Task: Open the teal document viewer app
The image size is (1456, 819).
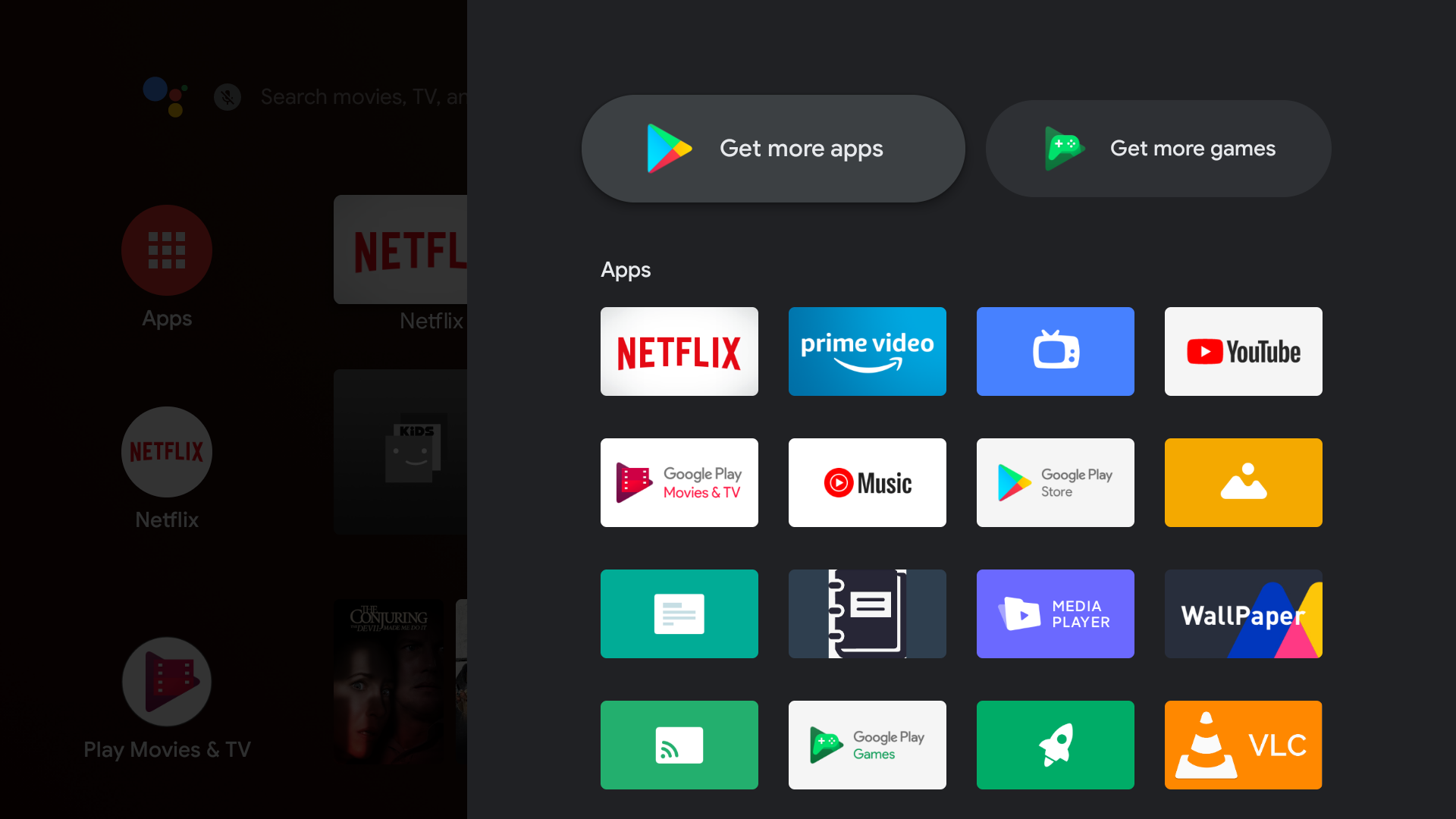Action: tap(679, 613)
